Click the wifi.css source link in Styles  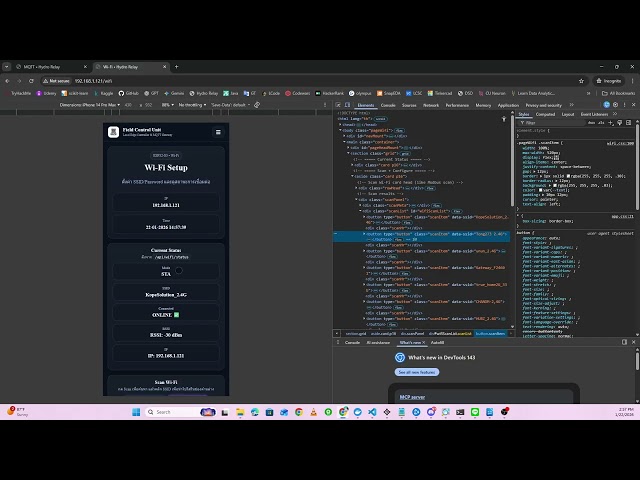(x=620, y=143)
